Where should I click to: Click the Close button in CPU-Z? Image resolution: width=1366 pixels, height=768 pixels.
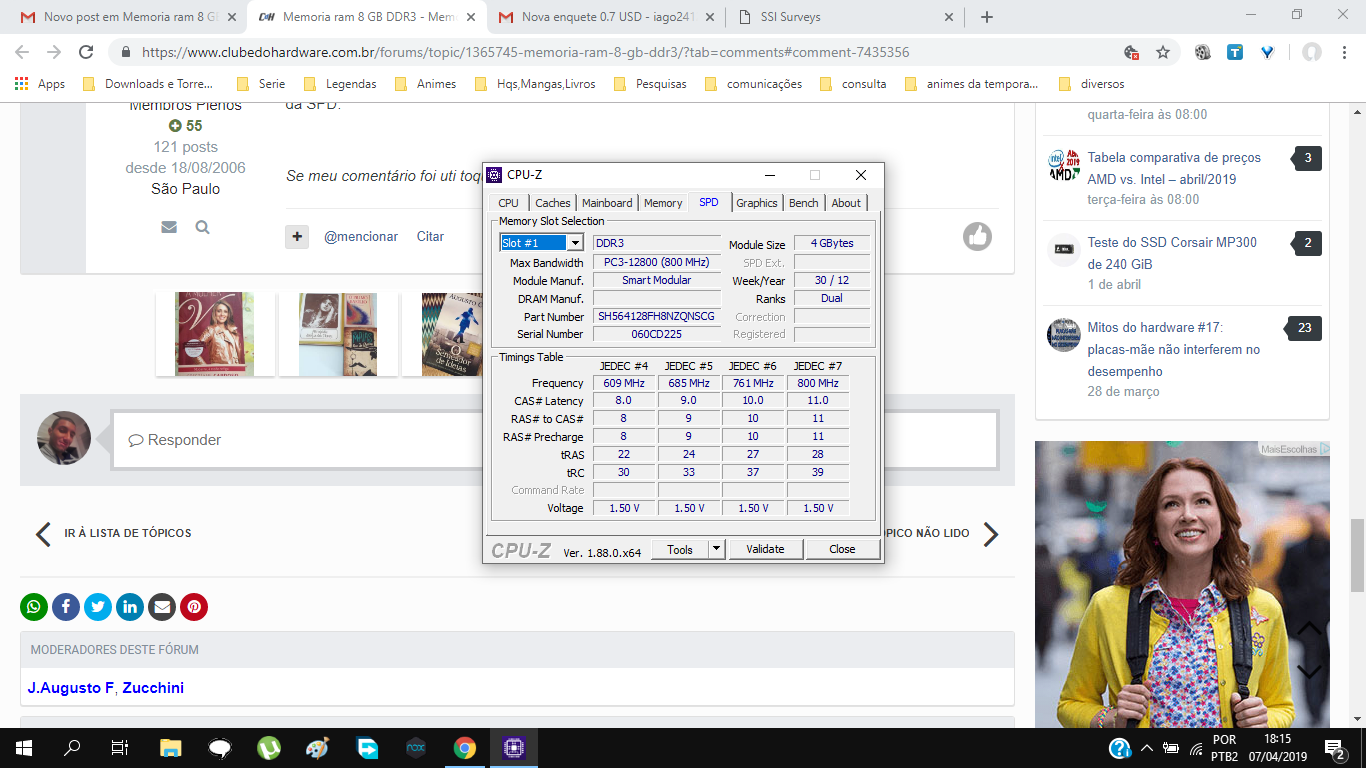842,549
